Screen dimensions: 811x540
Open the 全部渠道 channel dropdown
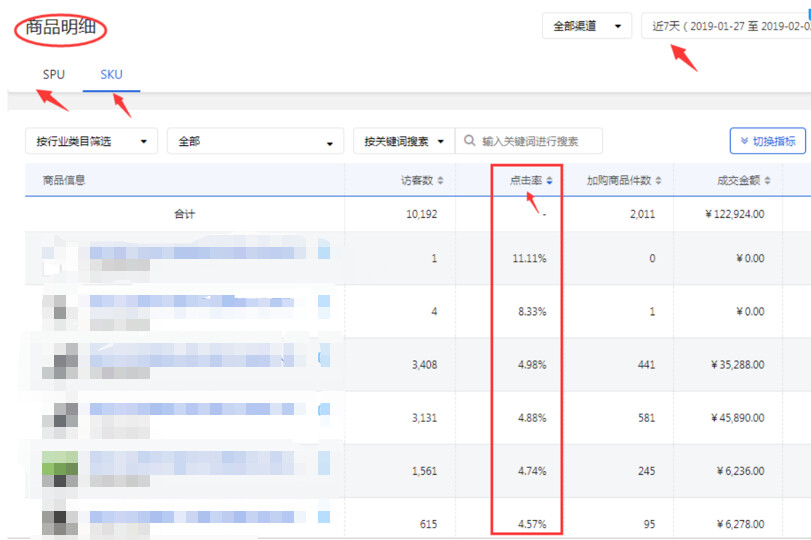(x=587, y=26)
